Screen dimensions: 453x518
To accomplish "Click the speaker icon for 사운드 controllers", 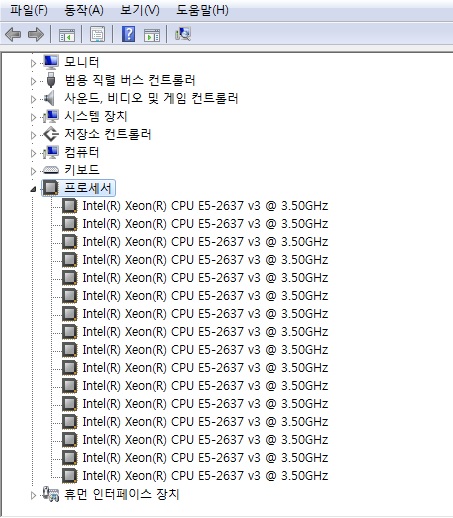I will click(49, 98).
